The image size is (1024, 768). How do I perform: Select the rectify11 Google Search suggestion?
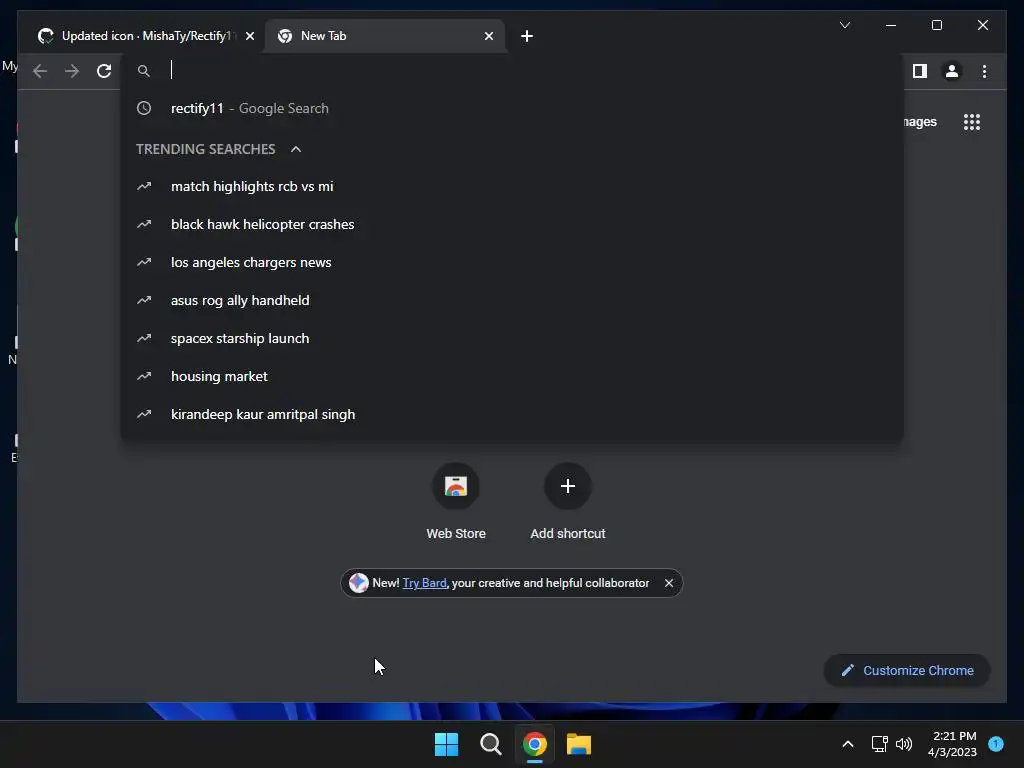pos(512,108)
